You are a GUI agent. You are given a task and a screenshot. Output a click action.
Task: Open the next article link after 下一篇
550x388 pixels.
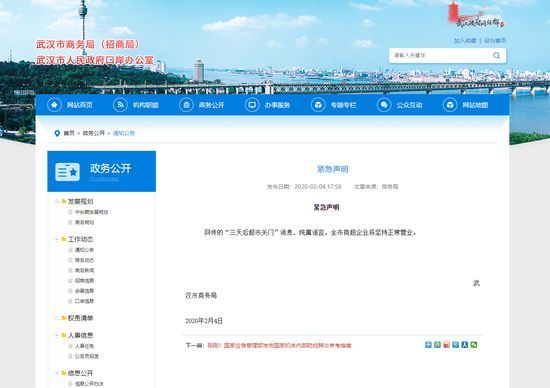point(279,346)
